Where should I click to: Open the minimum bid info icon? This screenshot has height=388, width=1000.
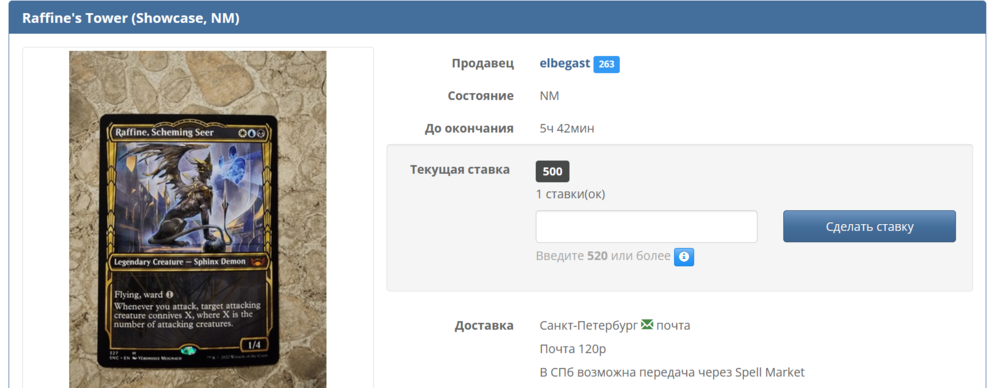tap(684, 257)
